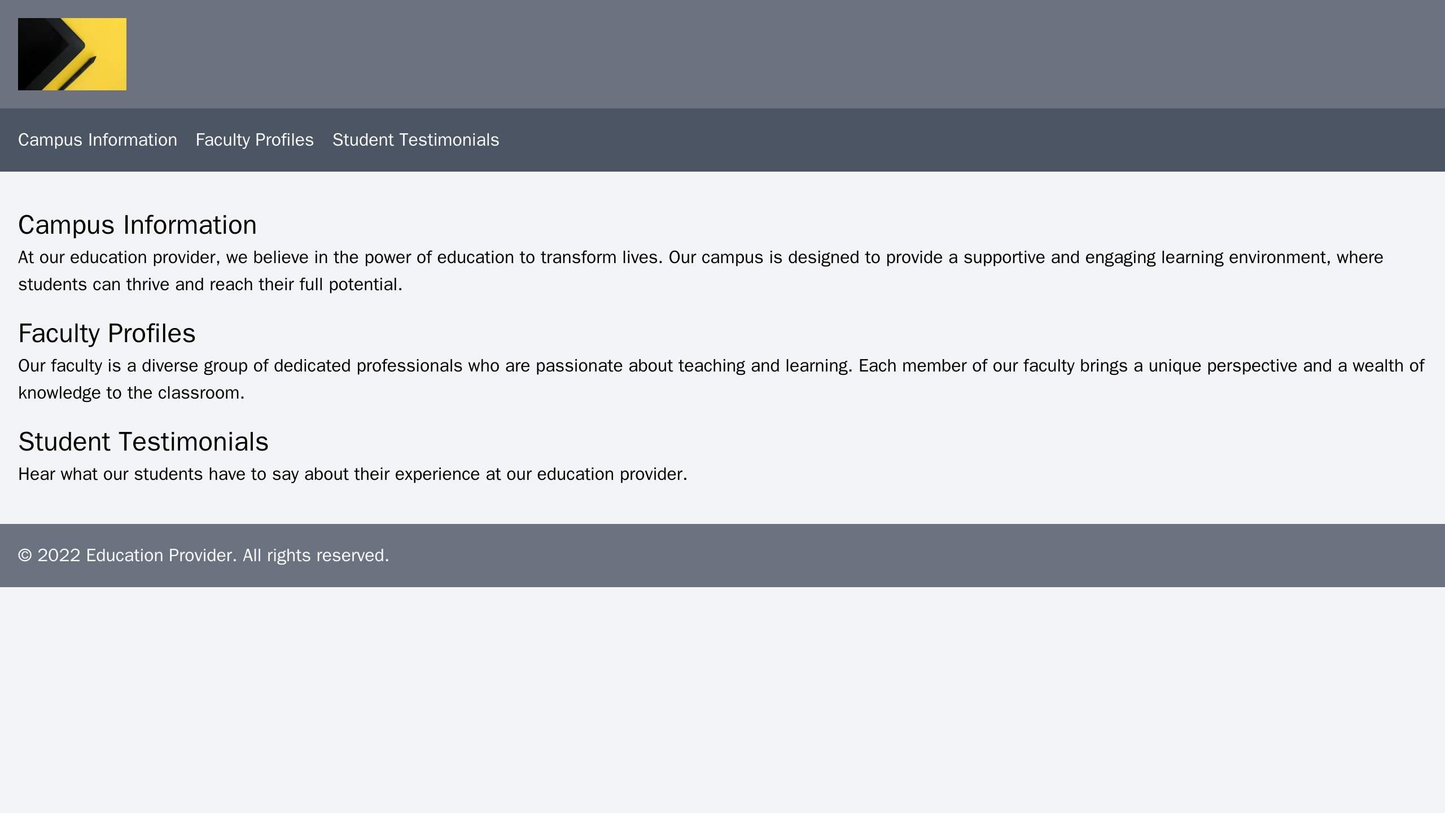Choose Faculty Profiles, the middle nav entry
This screenshot has width=1445, height=813.
click(253, 140)
